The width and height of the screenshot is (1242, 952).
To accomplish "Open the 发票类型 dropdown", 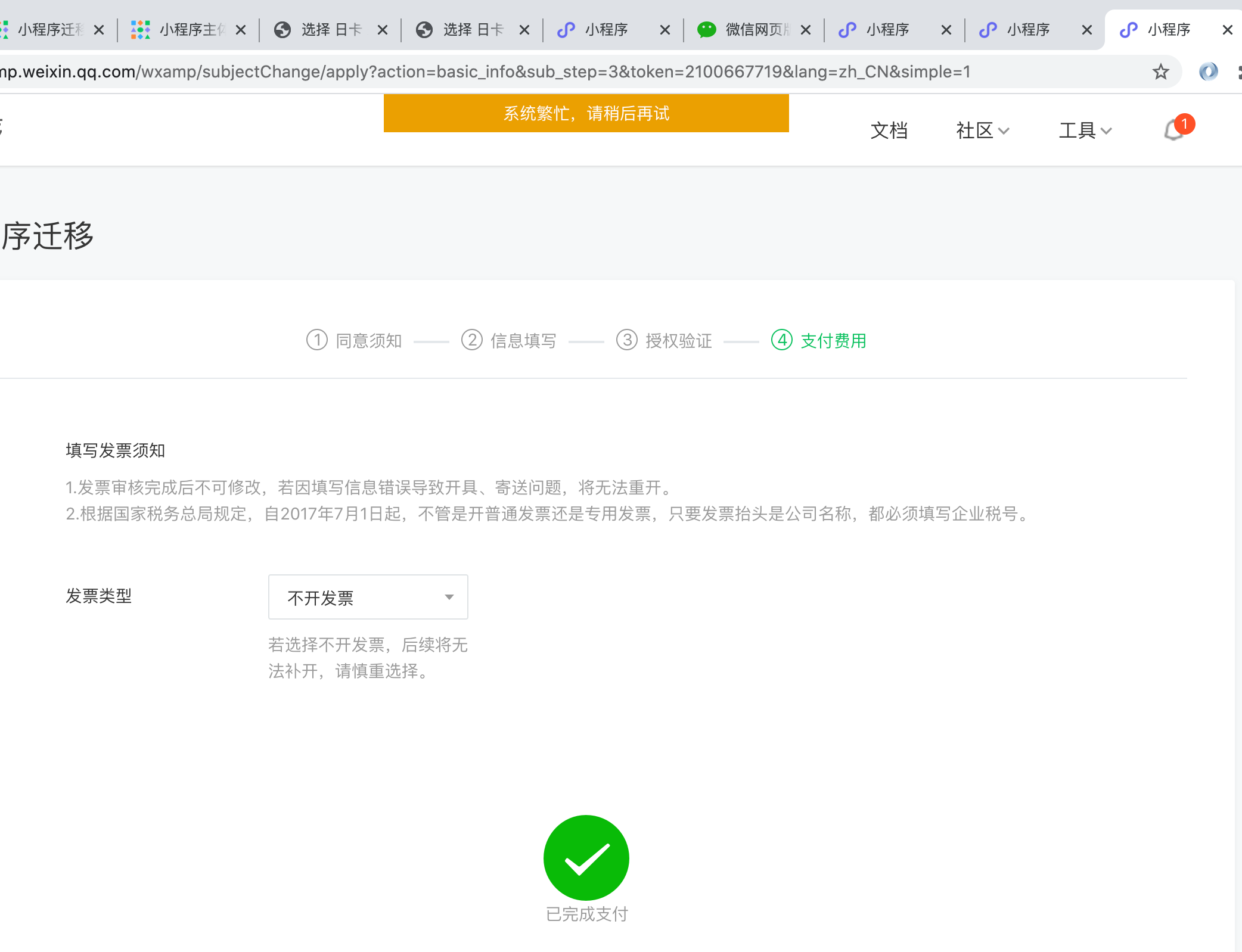I will pyautogui.click(x=368, y=597).
